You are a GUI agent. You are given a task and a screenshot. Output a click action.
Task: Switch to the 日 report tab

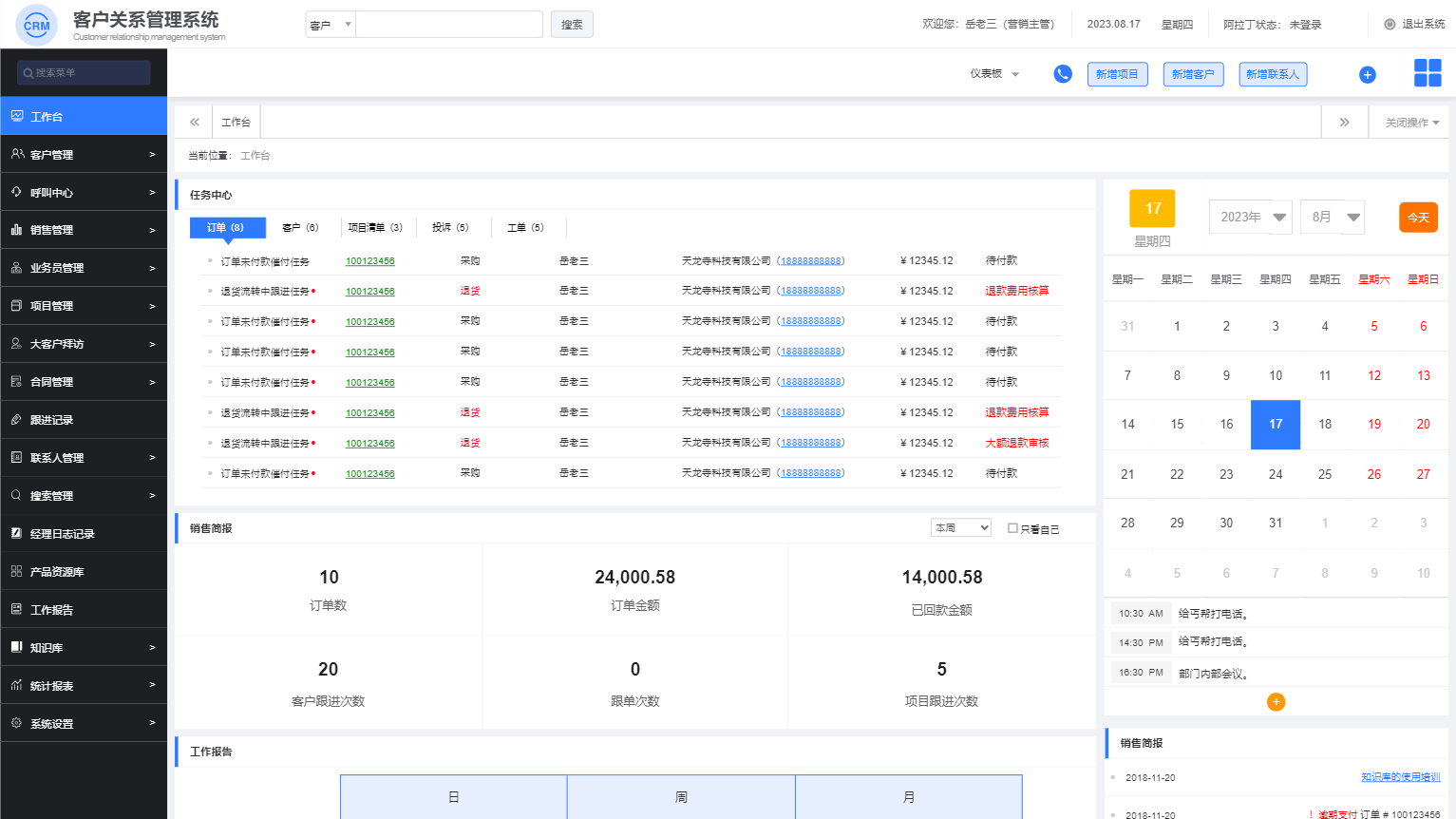tap(454, 797)
